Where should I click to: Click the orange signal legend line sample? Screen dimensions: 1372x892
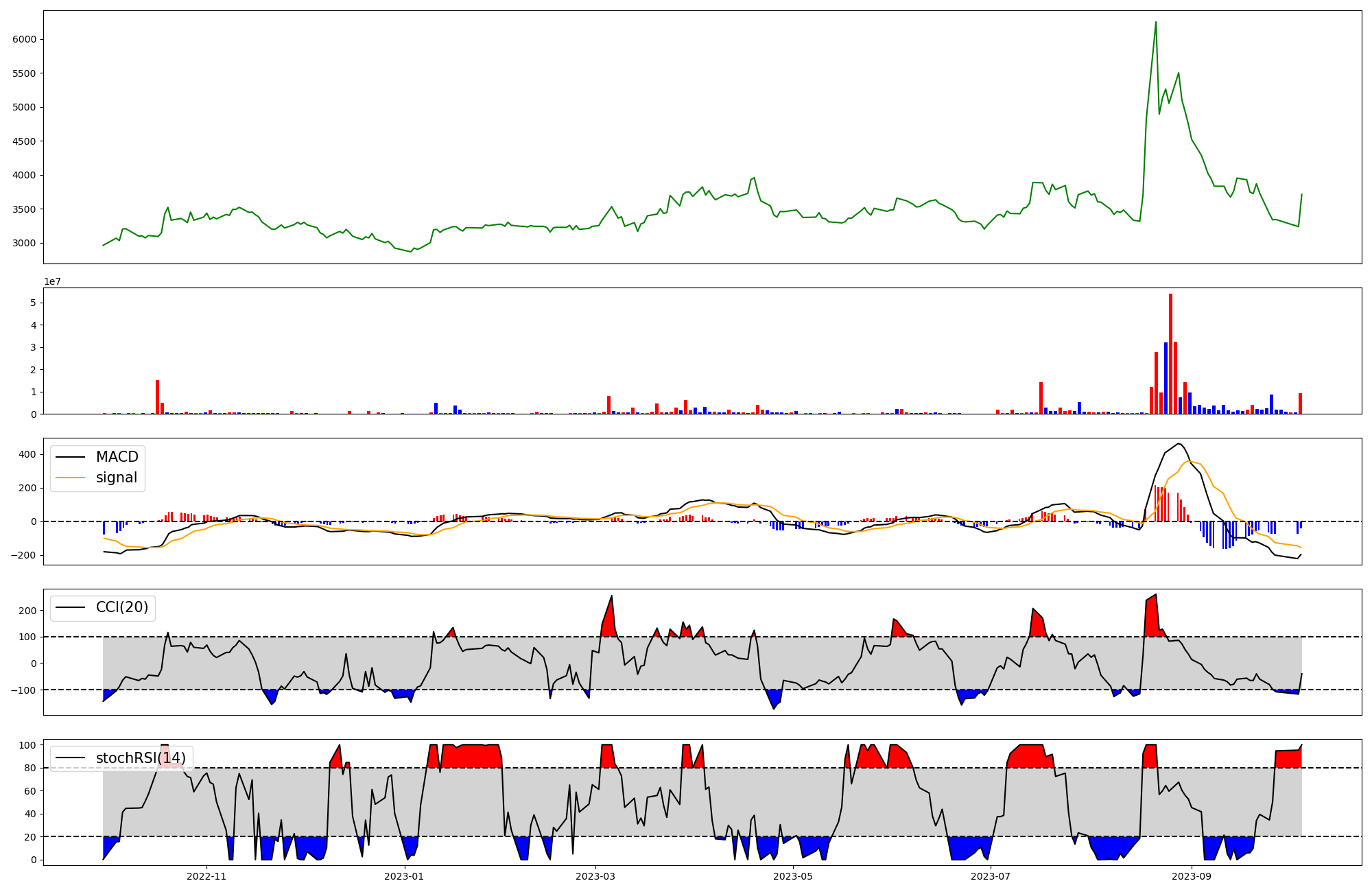pyautogui.click(x=70, y=478)
